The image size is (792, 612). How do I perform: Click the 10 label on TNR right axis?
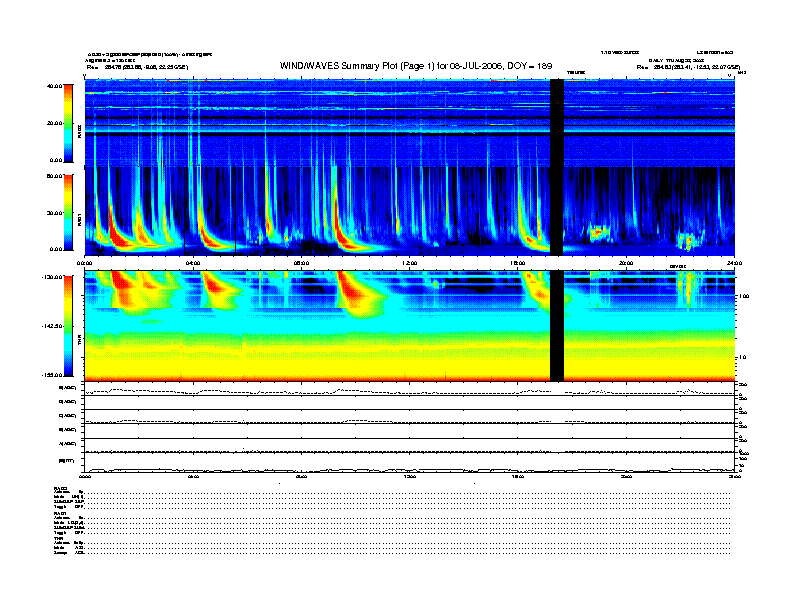coord(742,358)
